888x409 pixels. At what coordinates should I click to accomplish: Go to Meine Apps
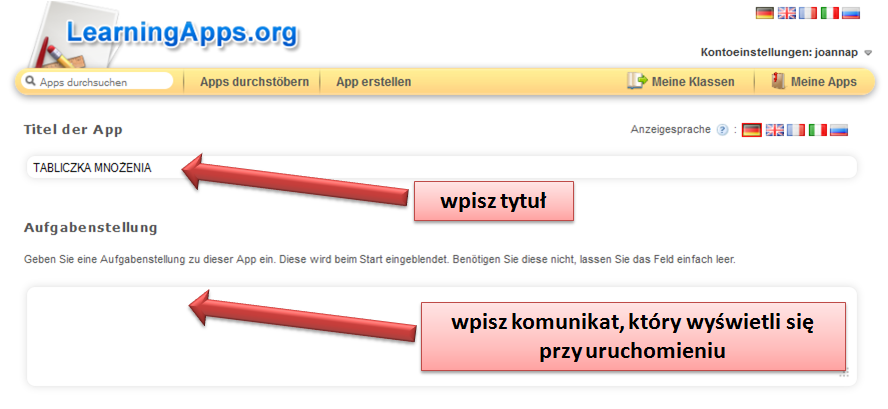point(813,82)
